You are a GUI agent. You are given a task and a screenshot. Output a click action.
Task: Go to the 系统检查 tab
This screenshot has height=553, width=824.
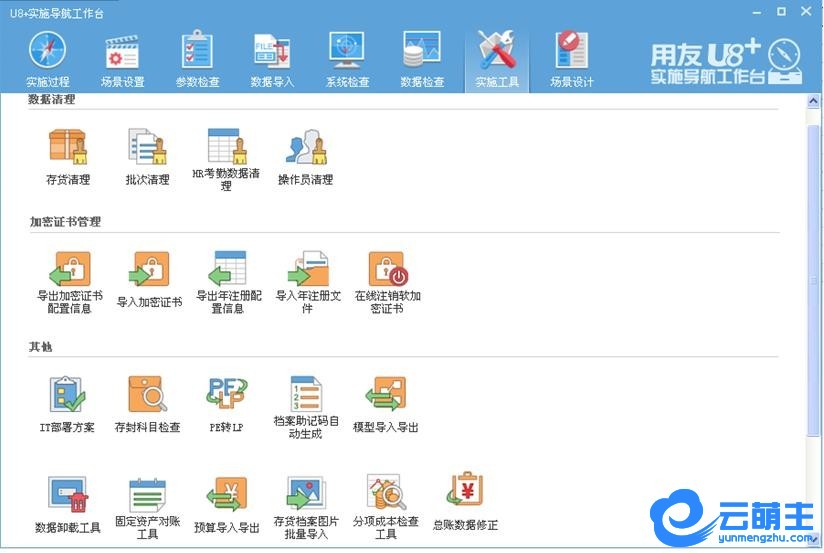click(347, 59)
